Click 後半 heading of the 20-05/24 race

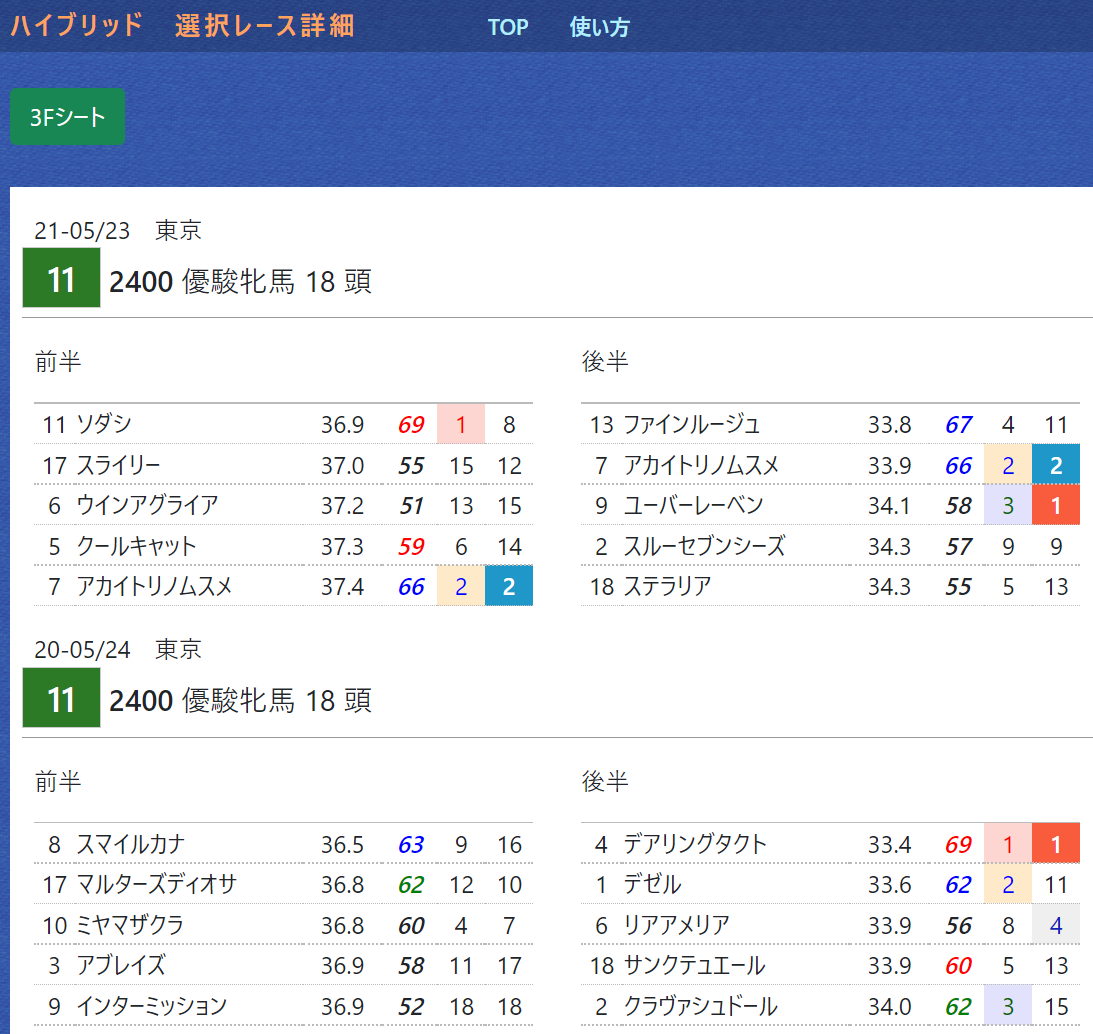coord(605,782)
